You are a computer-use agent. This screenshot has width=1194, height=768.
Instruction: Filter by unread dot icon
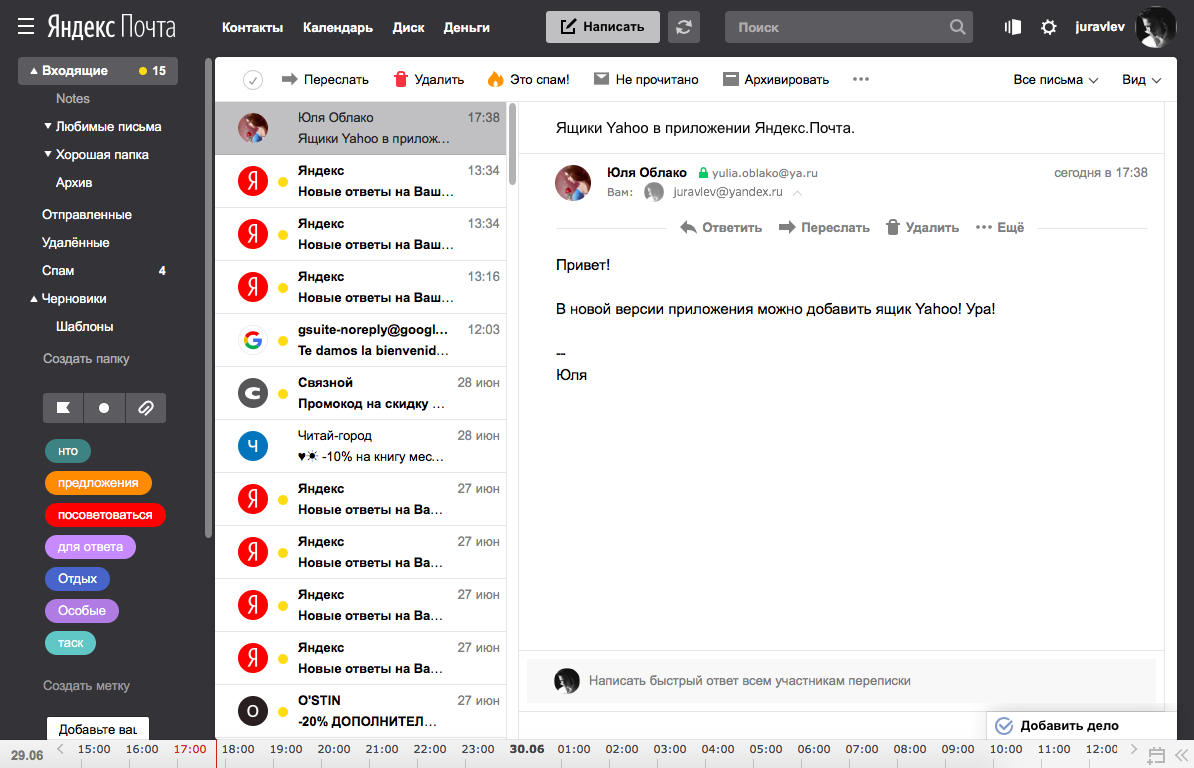(104, 408)
